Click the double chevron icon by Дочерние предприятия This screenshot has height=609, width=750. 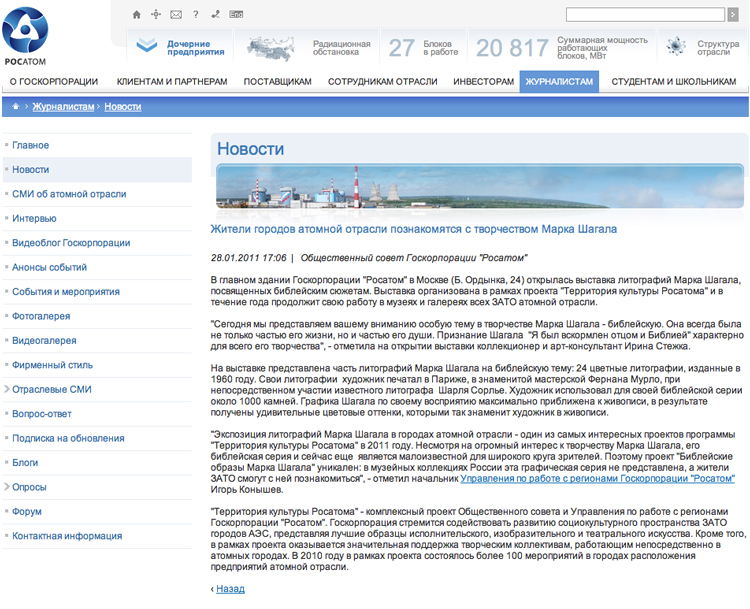pyautogui.click(x=146, y=46)
